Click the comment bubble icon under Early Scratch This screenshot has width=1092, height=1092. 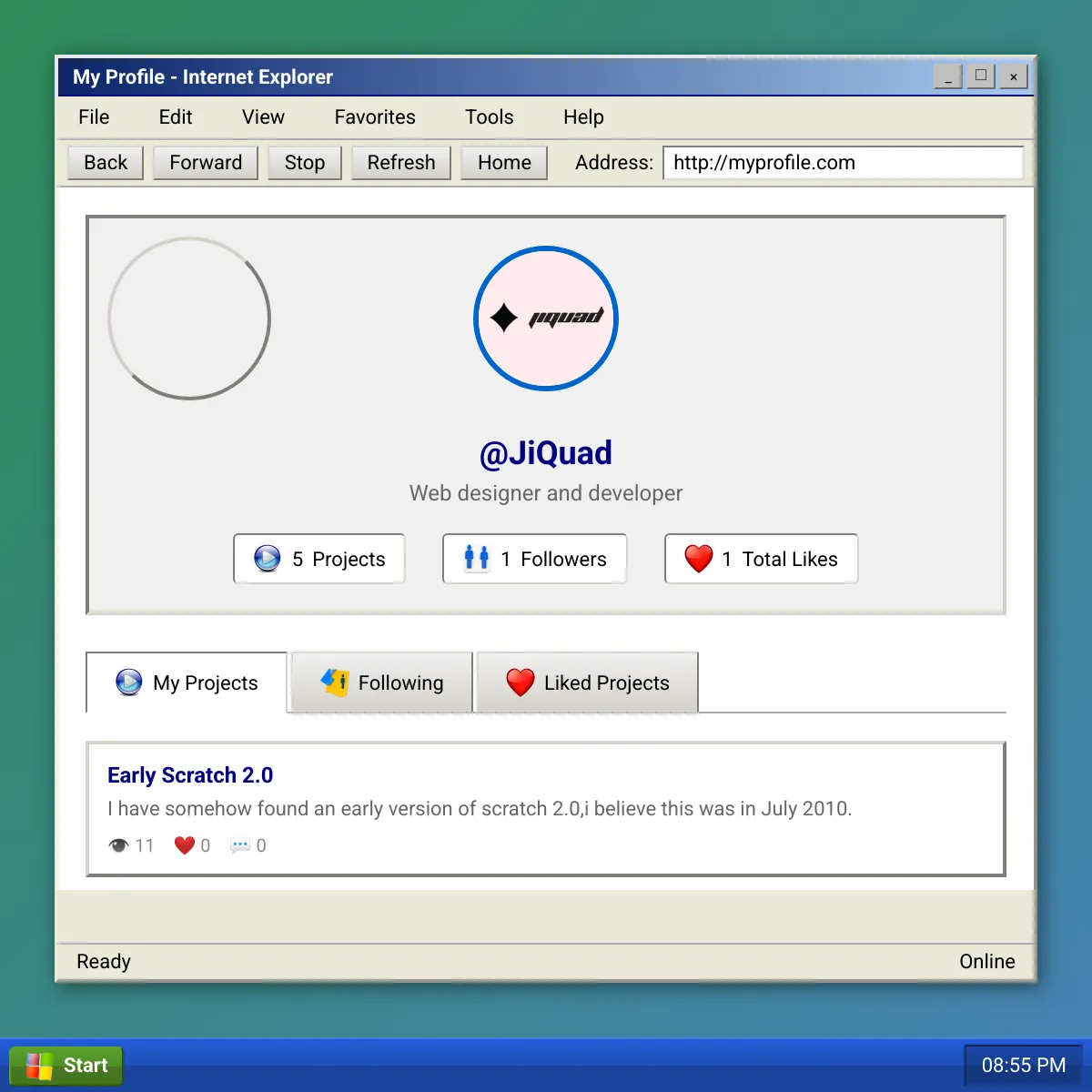240,845
